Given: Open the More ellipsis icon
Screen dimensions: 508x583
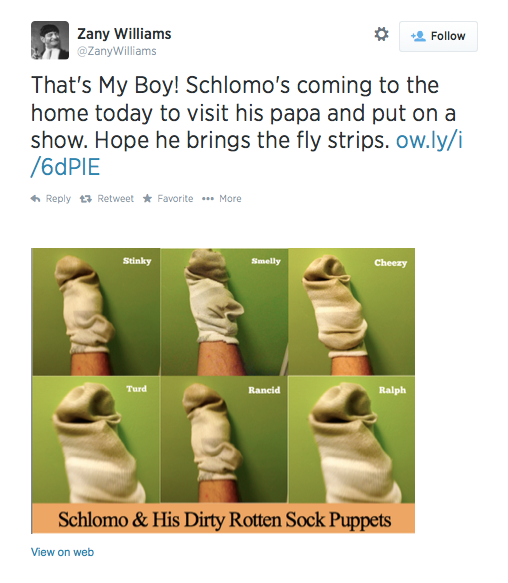Looking at the screenshot, I should click(208, 199).
